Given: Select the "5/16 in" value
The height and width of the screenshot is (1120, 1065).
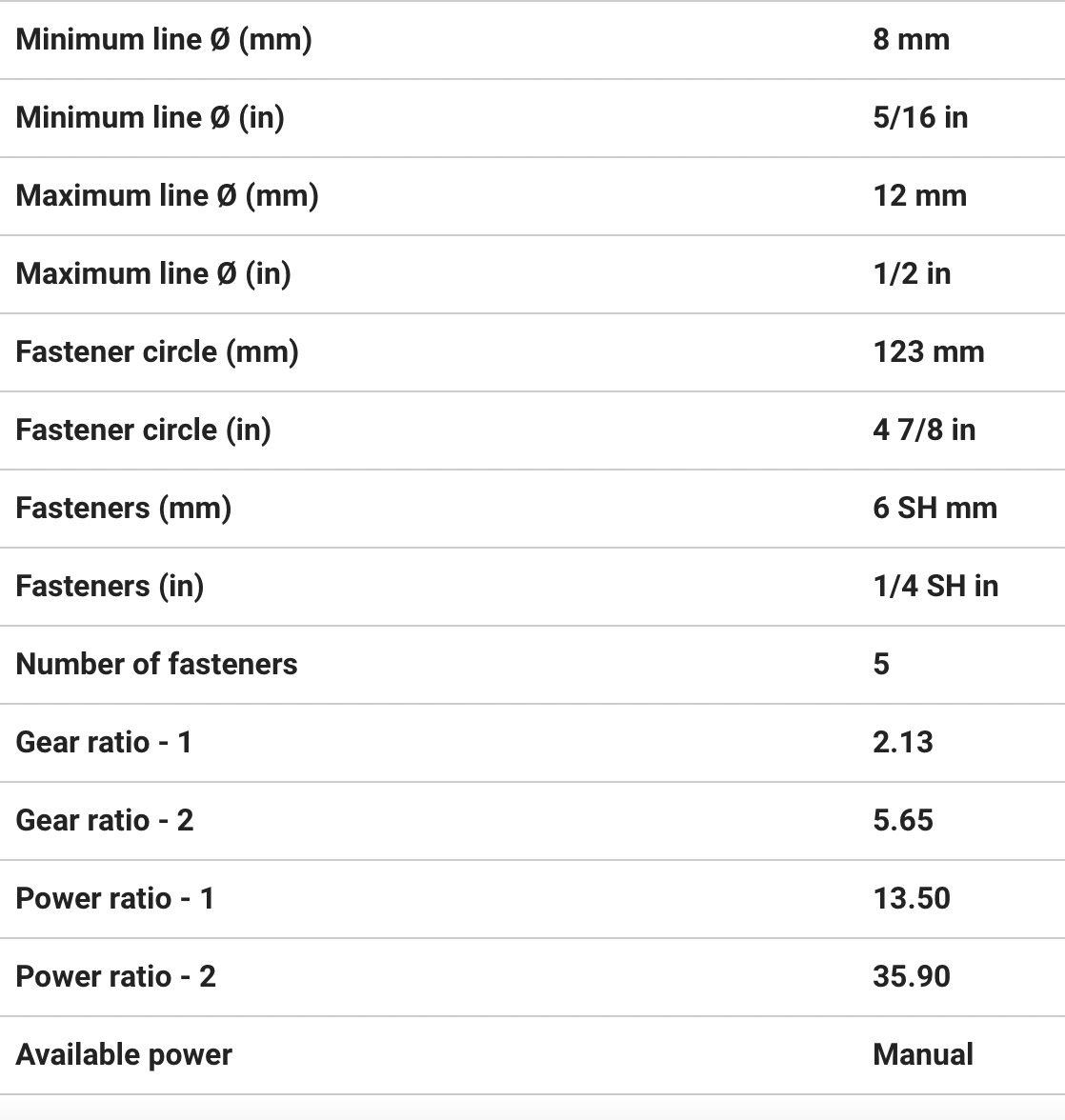Looking at the screenshot, I should tap(919, 118).
